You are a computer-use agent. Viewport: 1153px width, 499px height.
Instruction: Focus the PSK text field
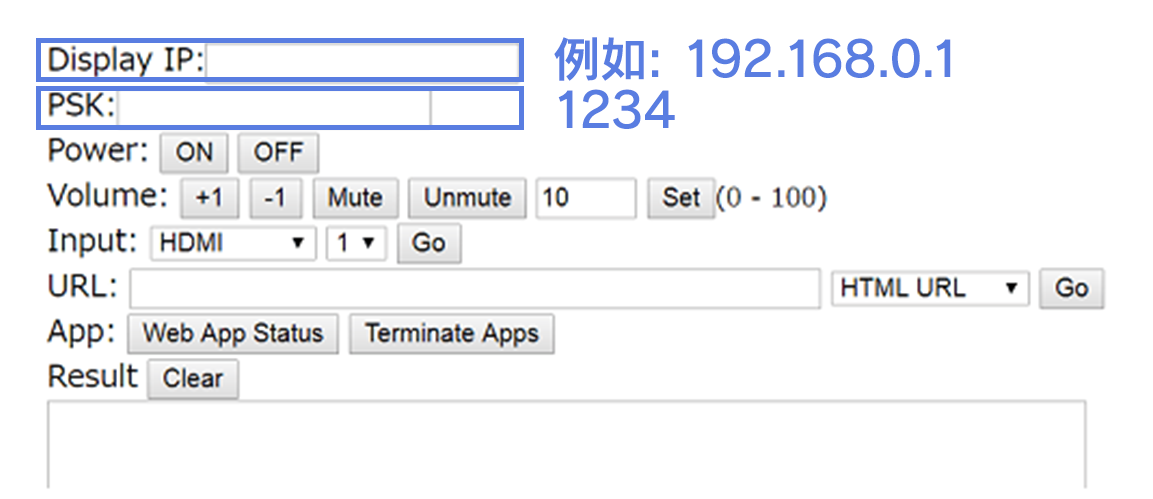coord(275,108)
